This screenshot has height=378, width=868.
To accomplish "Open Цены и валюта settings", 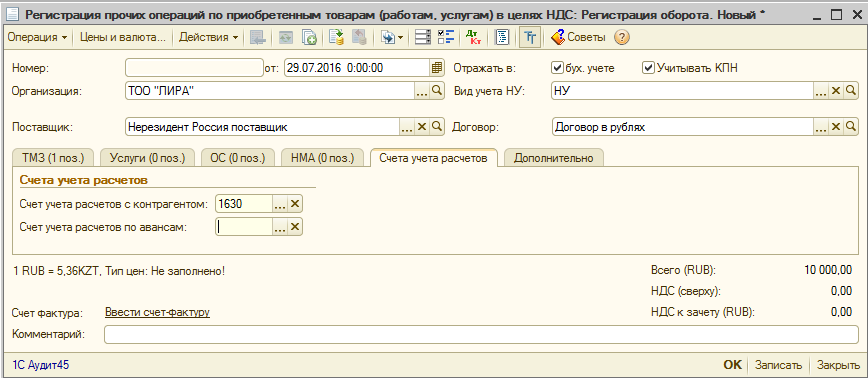I will 123,38.
